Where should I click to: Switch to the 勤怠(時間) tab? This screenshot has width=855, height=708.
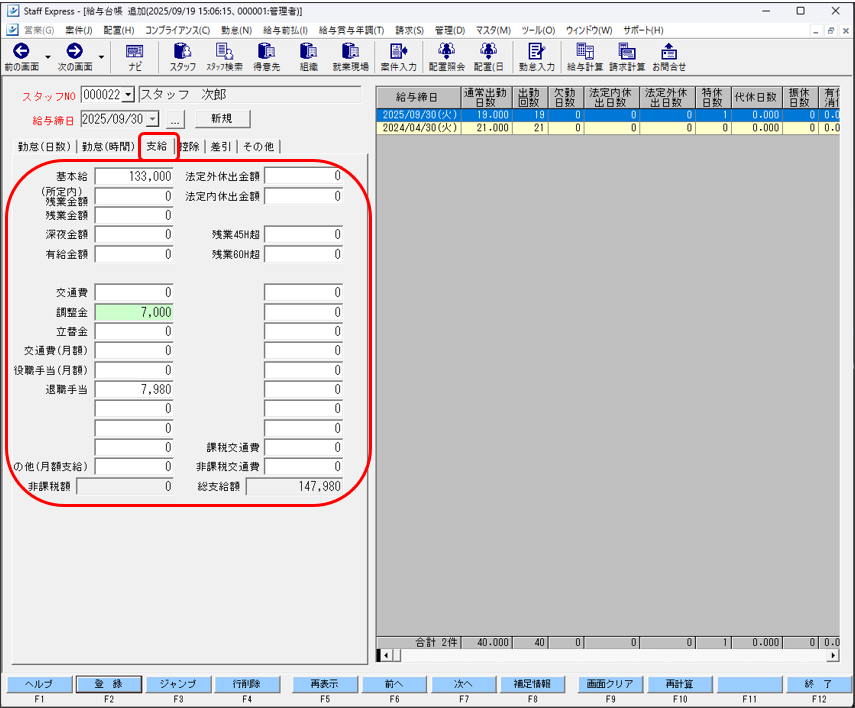click(109, 146)
